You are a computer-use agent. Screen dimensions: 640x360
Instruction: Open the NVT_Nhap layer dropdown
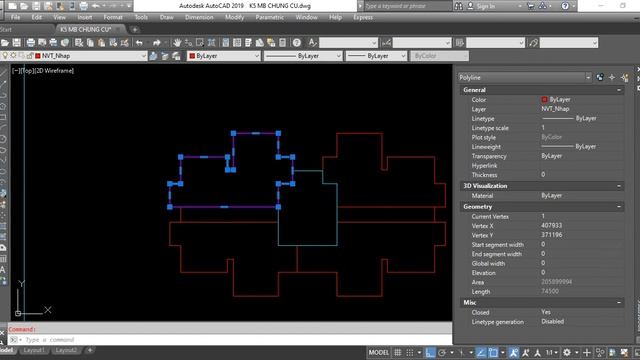click(143, 56)
